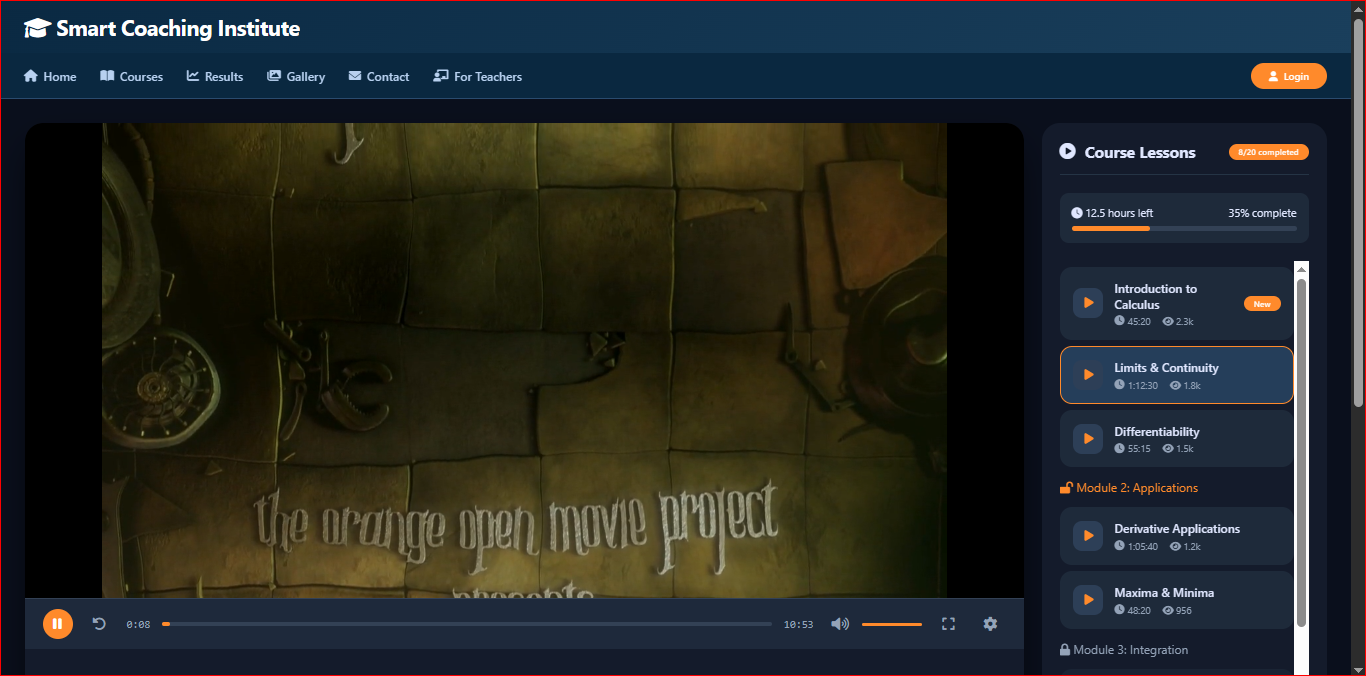Play the Introduction to Calculus lesson

pos(1088,303)
